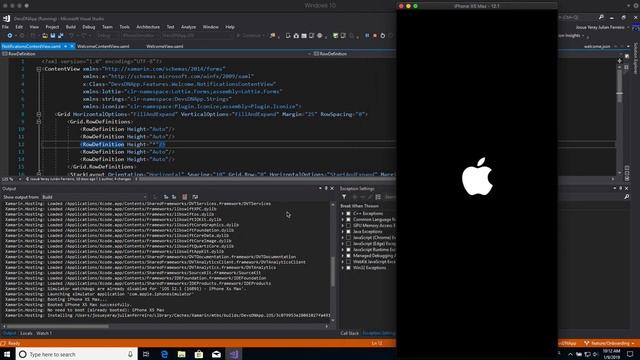Open Microsoft Edge from the taskbar
This screenshot has width=640, height=360.
(x=164, y=354)
